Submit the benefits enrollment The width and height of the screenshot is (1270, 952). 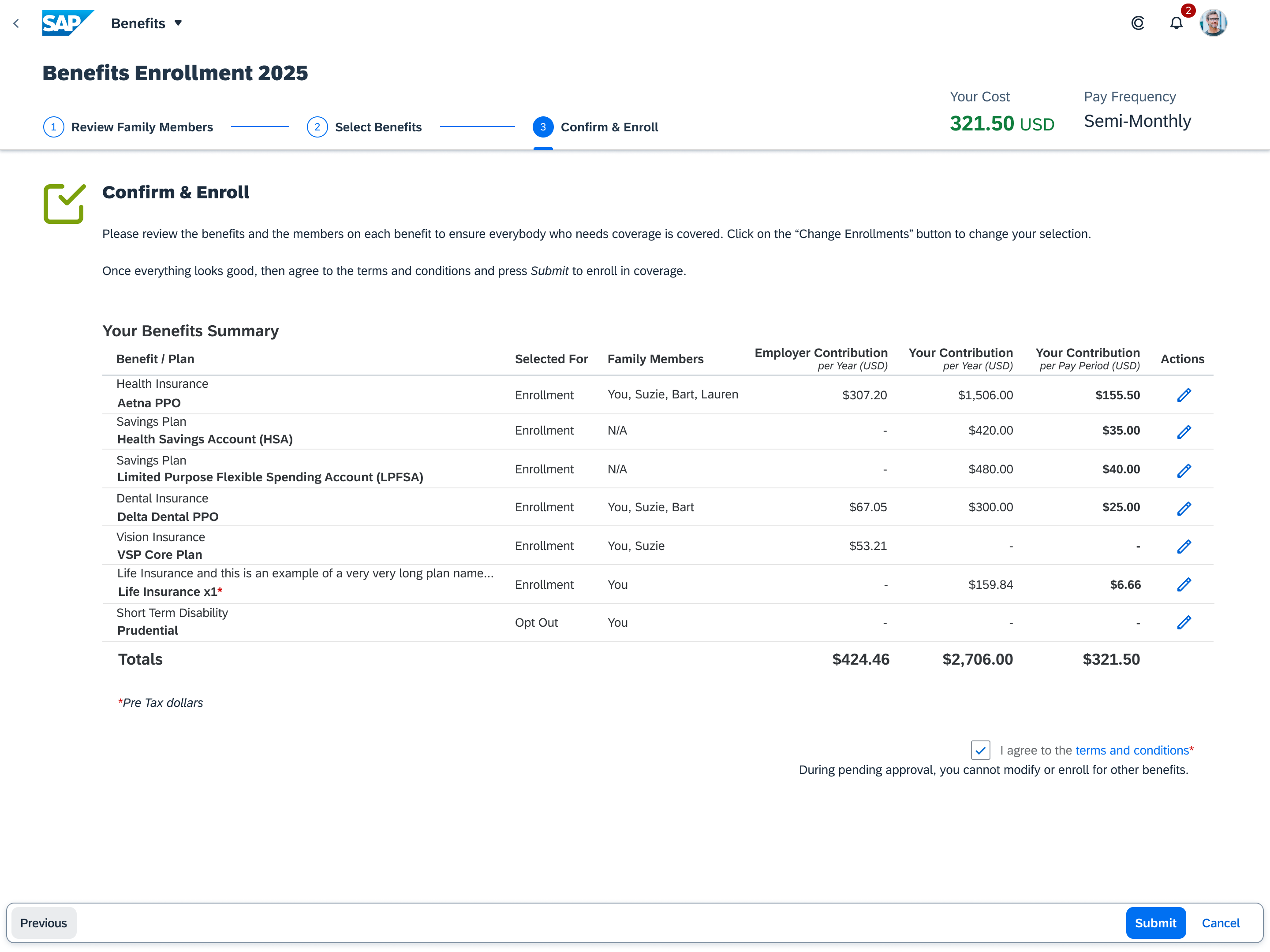pos(1156,923)
